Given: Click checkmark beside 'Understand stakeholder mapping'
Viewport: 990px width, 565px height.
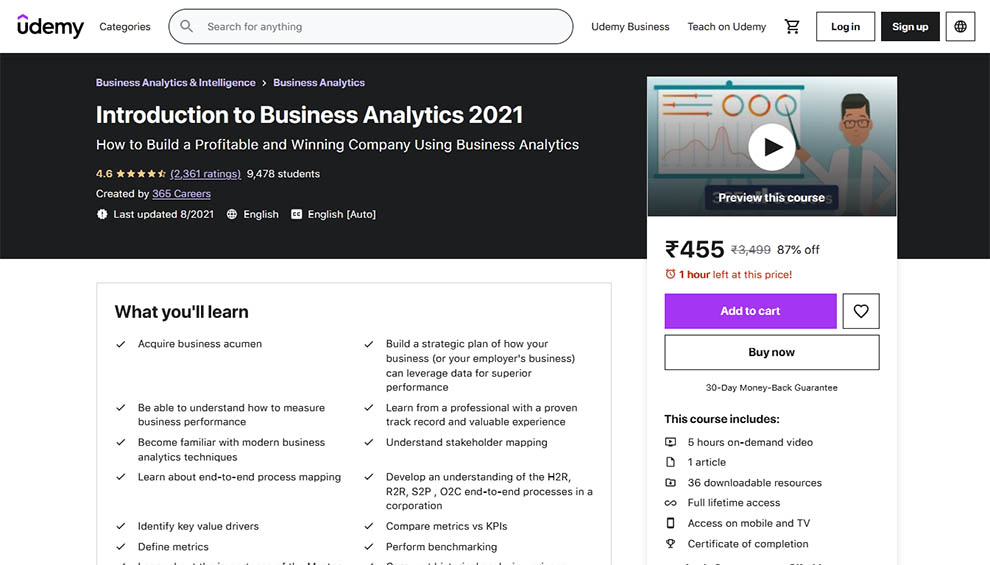Looking at the screenshot, I should point(369,443).
